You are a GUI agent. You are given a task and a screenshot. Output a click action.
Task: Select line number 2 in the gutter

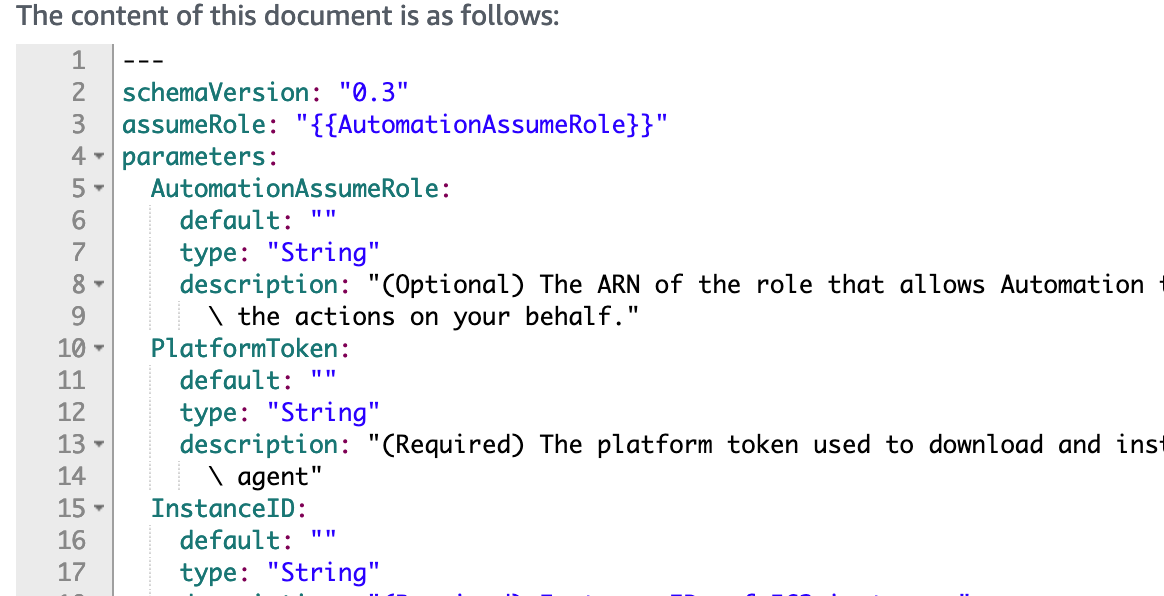tap(78, 92)
